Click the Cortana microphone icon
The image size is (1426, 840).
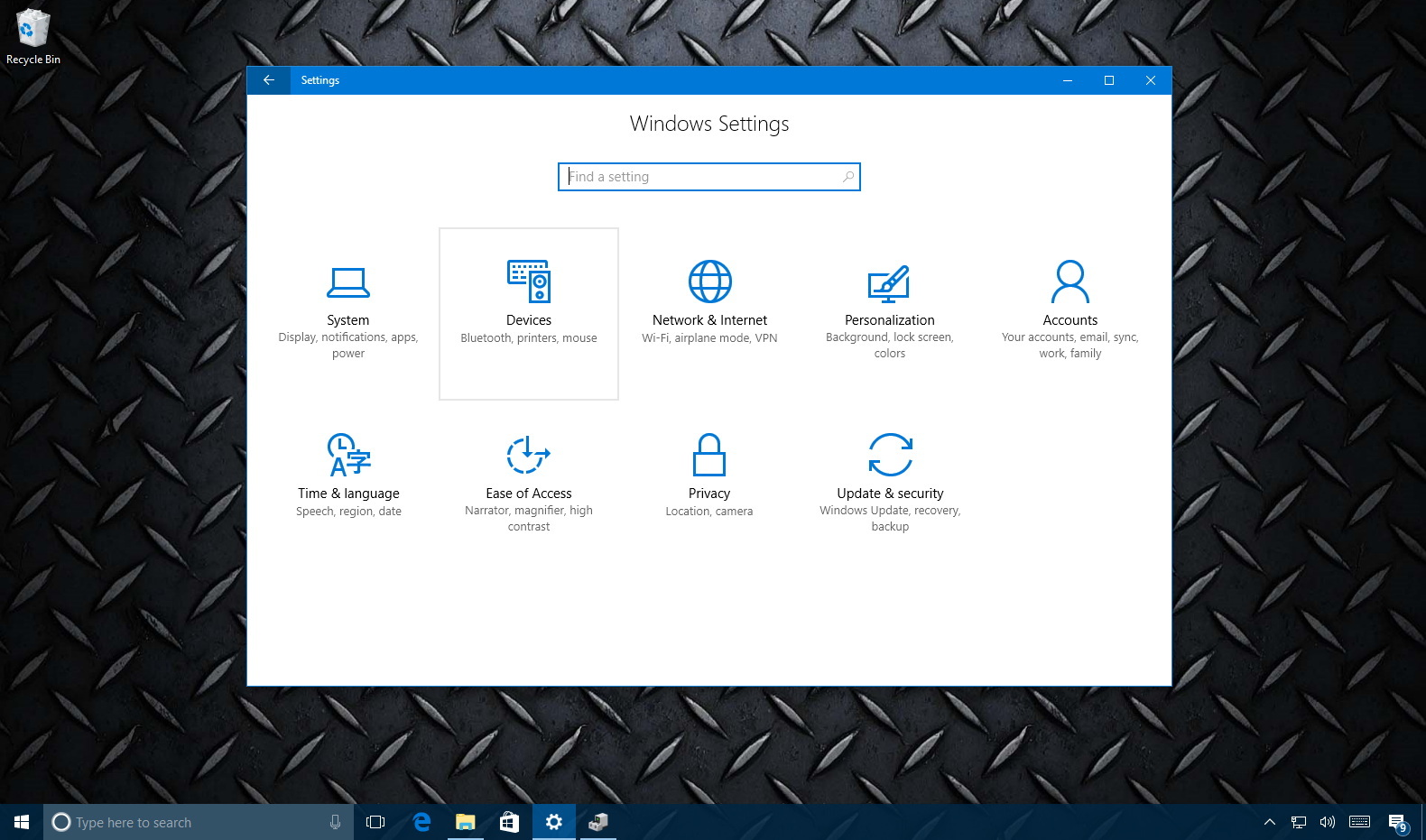tap(335, 822)
